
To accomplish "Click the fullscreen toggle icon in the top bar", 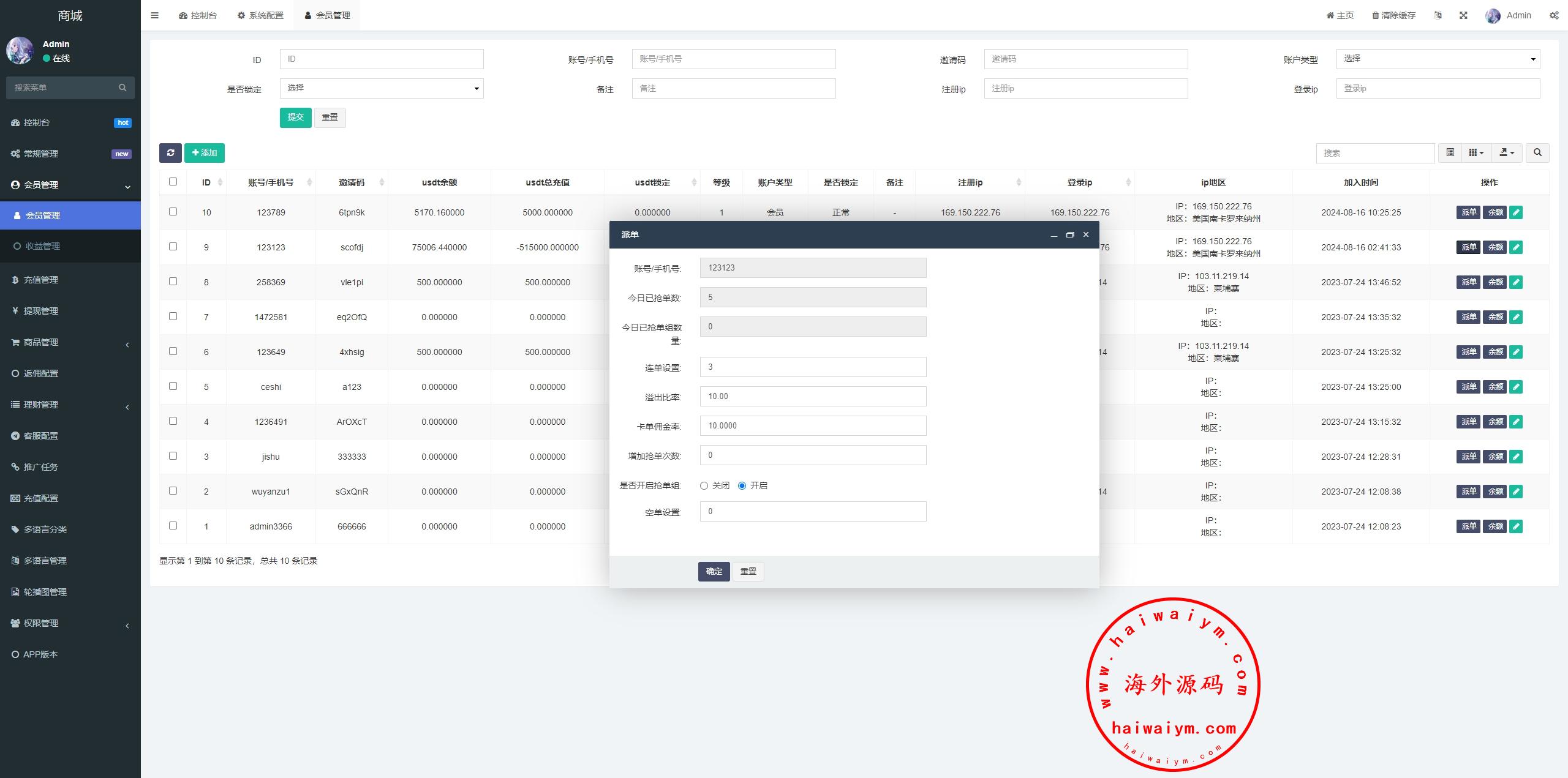I will tap(1463, 15).
